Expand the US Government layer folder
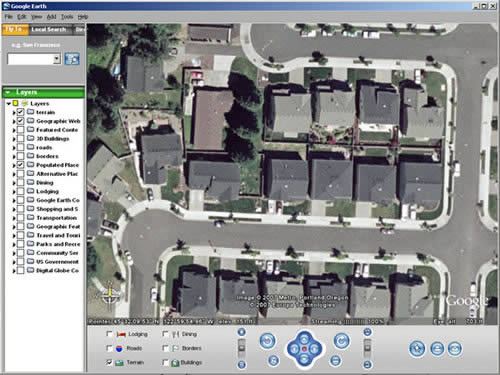 click(14, 262)
